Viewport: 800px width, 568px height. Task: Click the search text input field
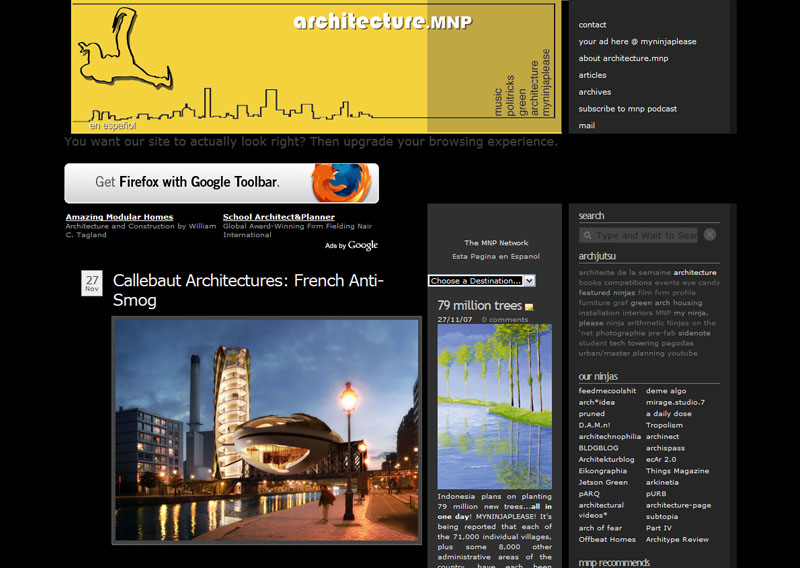coord(646,236)
